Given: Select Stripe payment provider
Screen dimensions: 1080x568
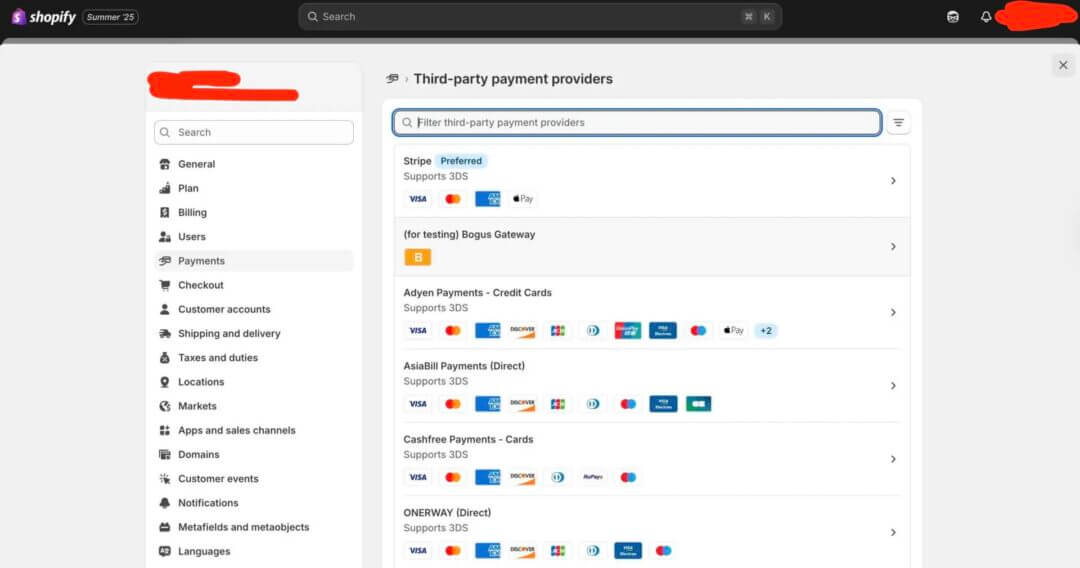Looking at the screenshot, I should 652,180.
